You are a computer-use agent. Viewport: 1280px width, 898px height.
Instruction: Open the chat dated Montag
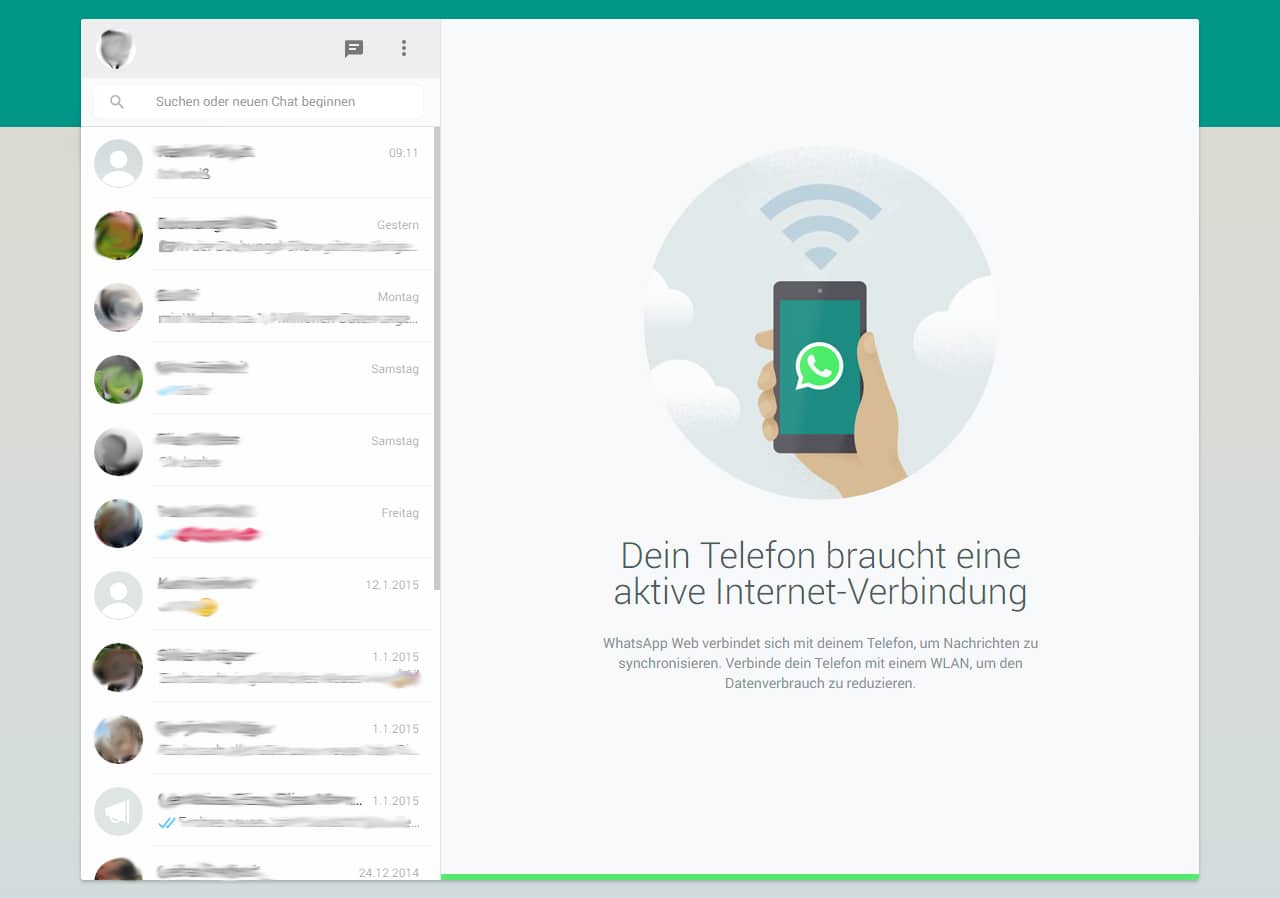258,307
